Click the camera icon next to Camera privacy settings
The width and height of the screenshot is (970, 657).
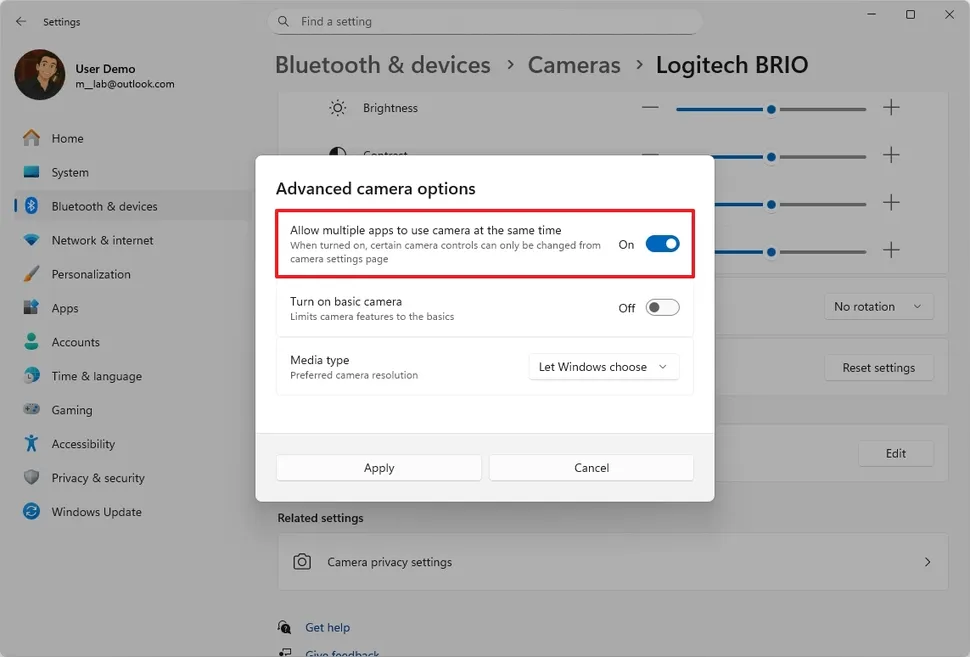coord(302,562)
